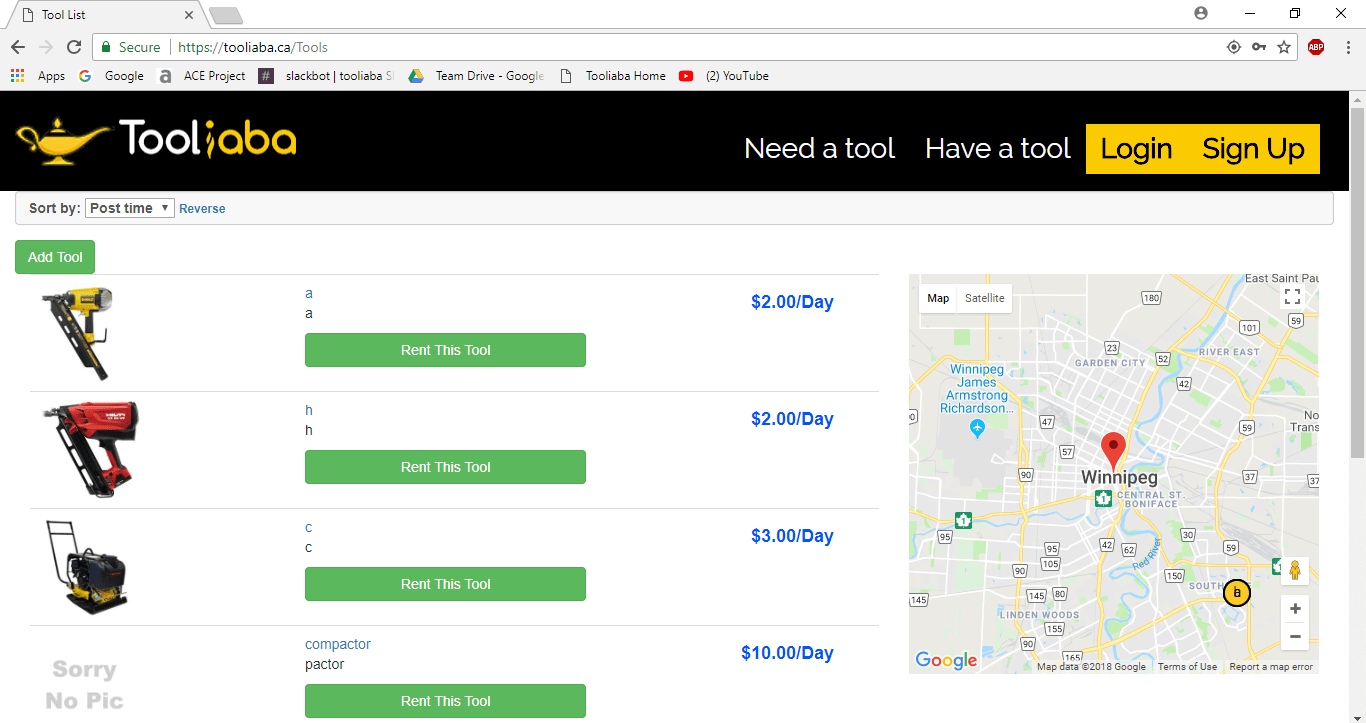Switch map to Map view
Viewport: 1366px width, 723px height.
938,298
